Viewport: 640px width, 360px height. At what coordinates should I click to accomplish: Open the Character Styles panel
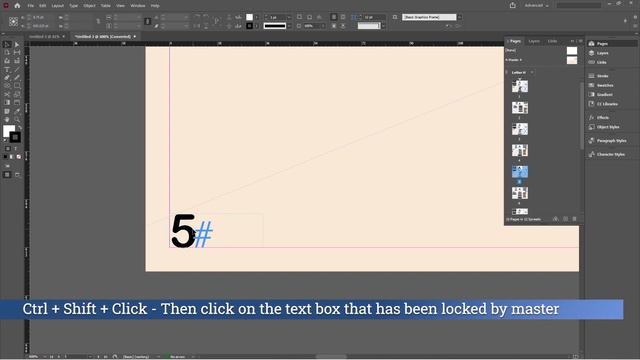(x=612, y=154)
